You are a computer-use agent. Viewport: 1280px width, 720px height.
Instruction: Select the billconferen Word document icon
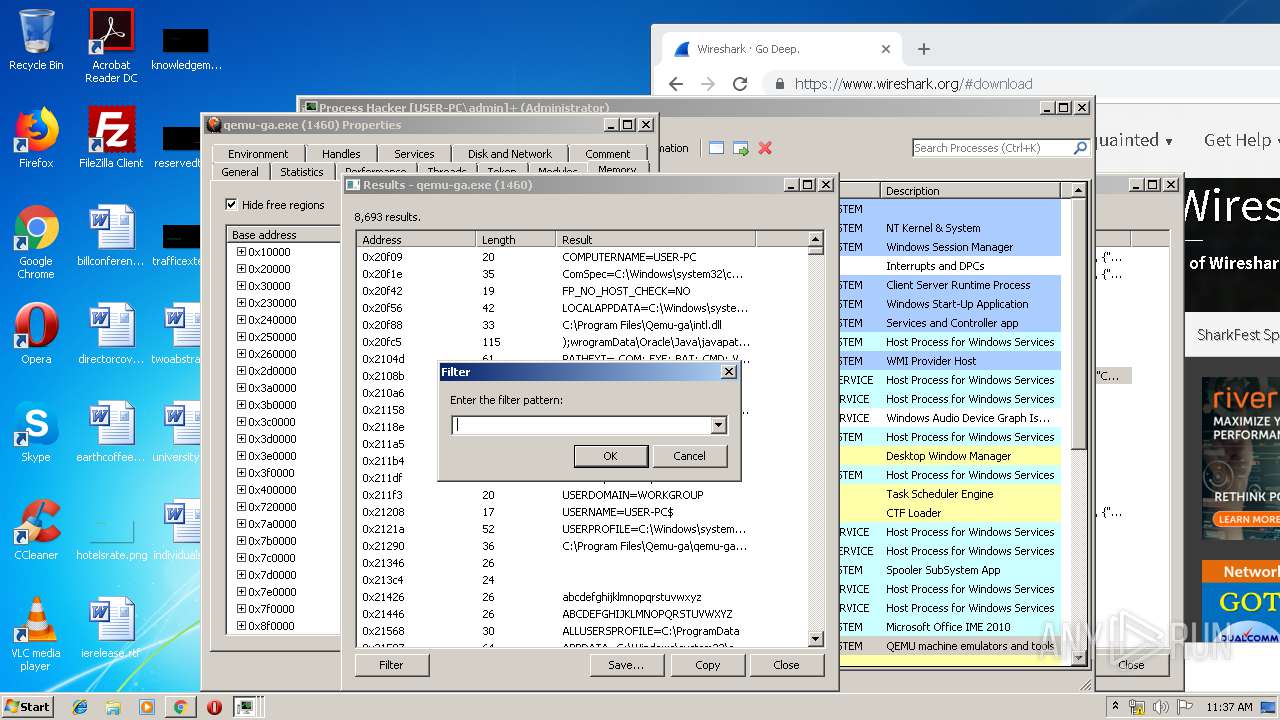tap(111, 236)
